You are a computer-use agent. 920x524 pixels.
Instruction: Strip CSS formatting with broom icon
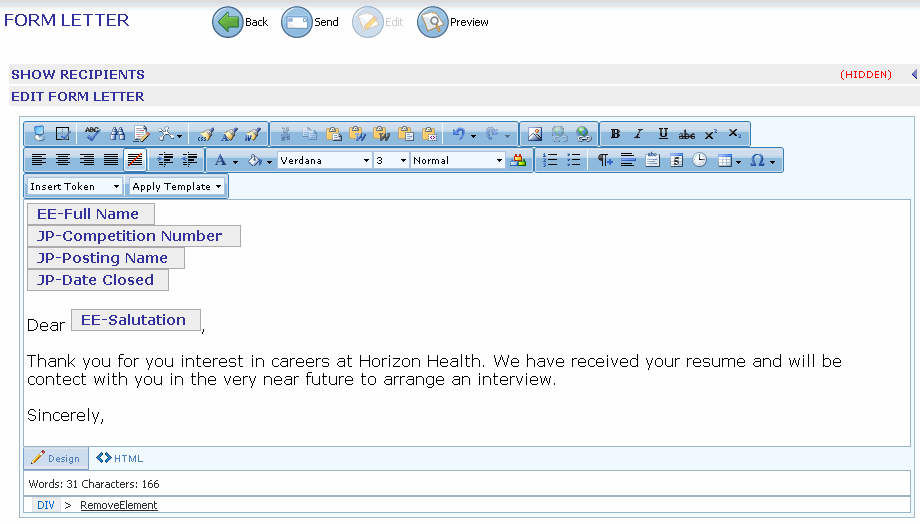point(205,134)
